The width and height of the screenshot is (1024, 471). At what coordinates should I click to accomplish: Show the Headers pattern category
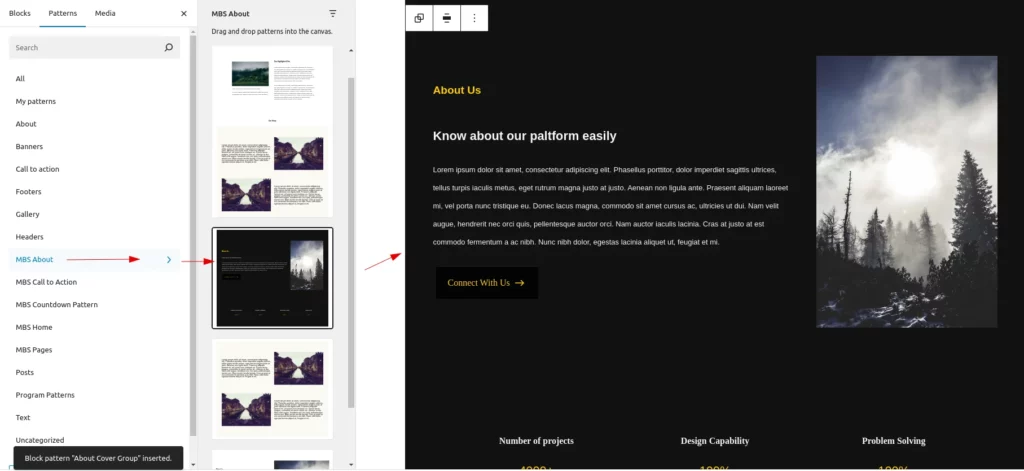pos(29,237)
